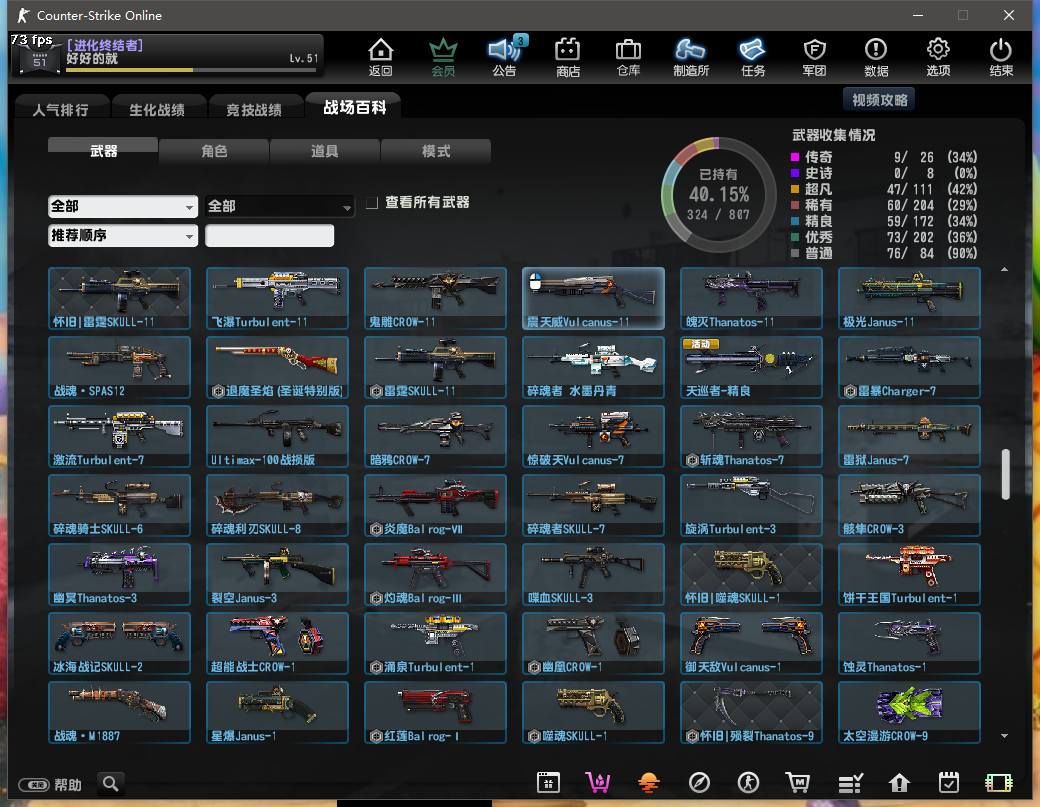The height and width of the screenshot is (807, 1040).
Task: Enable the 查看所有武器 checkbox
Action: click(x=372, y=203)
